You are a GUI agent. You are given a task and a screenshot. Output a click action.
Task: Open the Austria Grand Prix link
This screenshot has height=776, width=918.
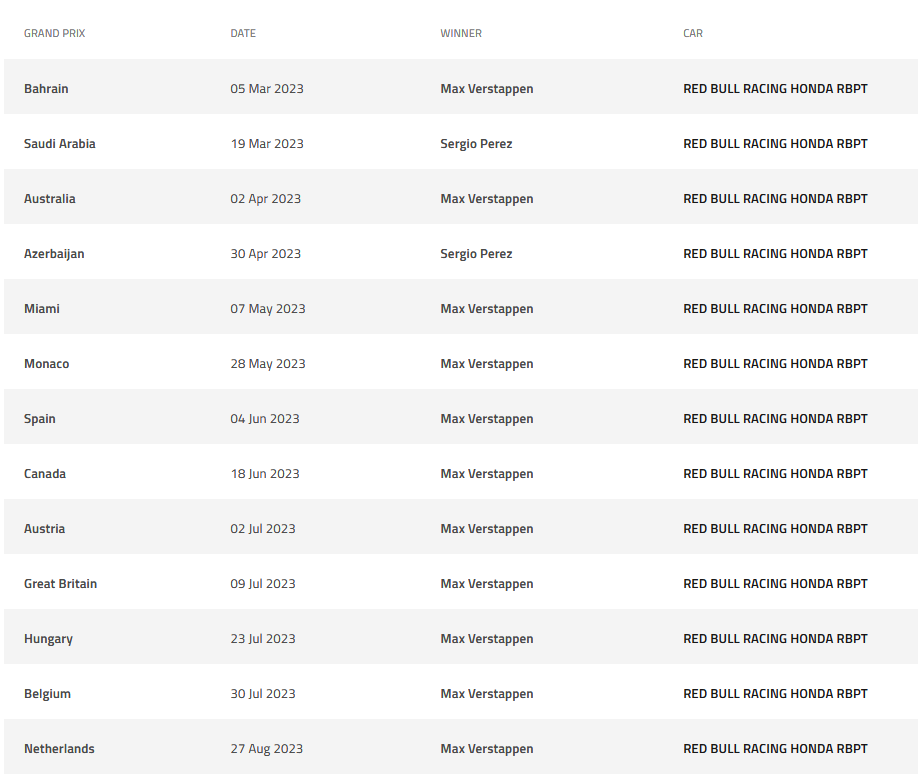click(45, 529)
